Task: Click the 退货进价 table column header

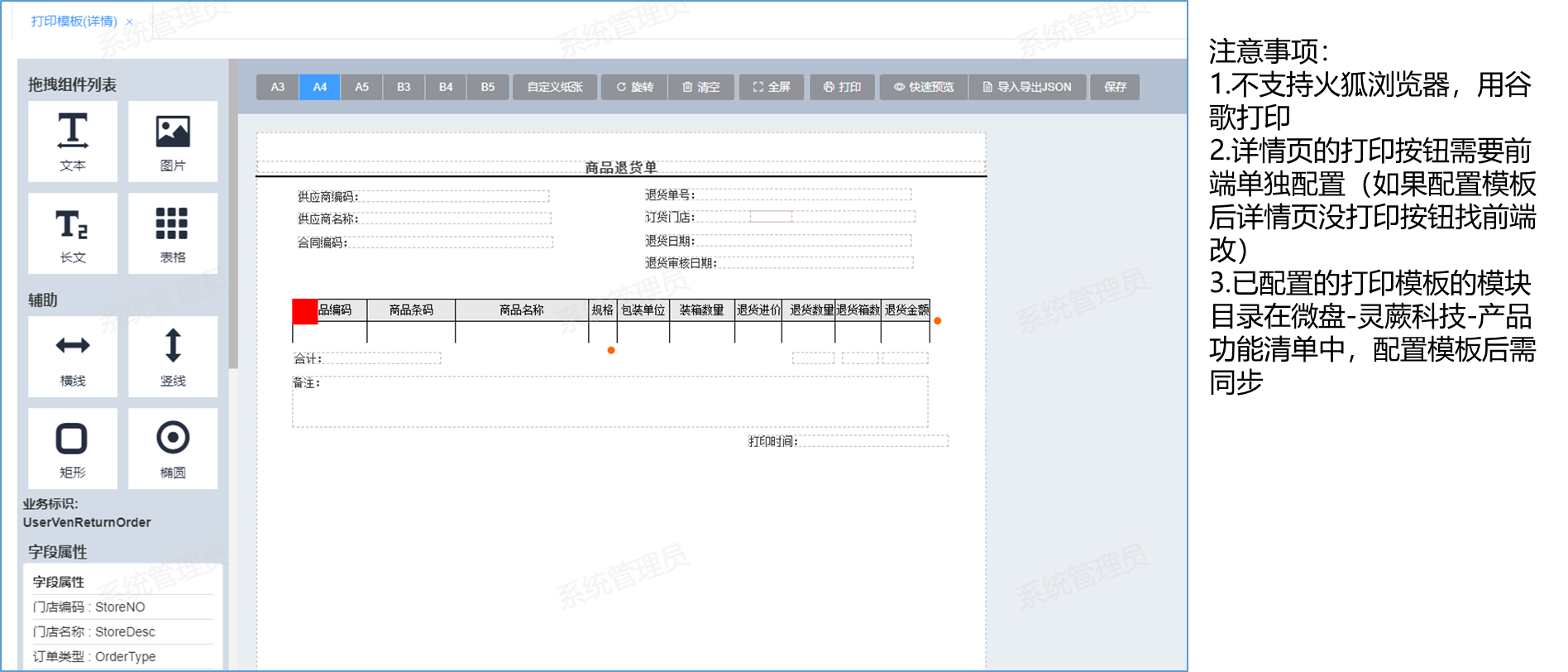Action: click(758, 310)
